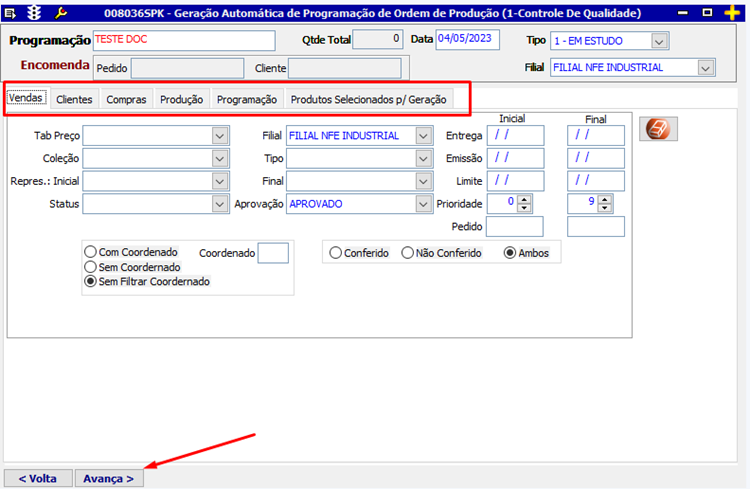750x489 pixels.
Task: Switch to the Clientes tab
Action: [x=74, y=100]
